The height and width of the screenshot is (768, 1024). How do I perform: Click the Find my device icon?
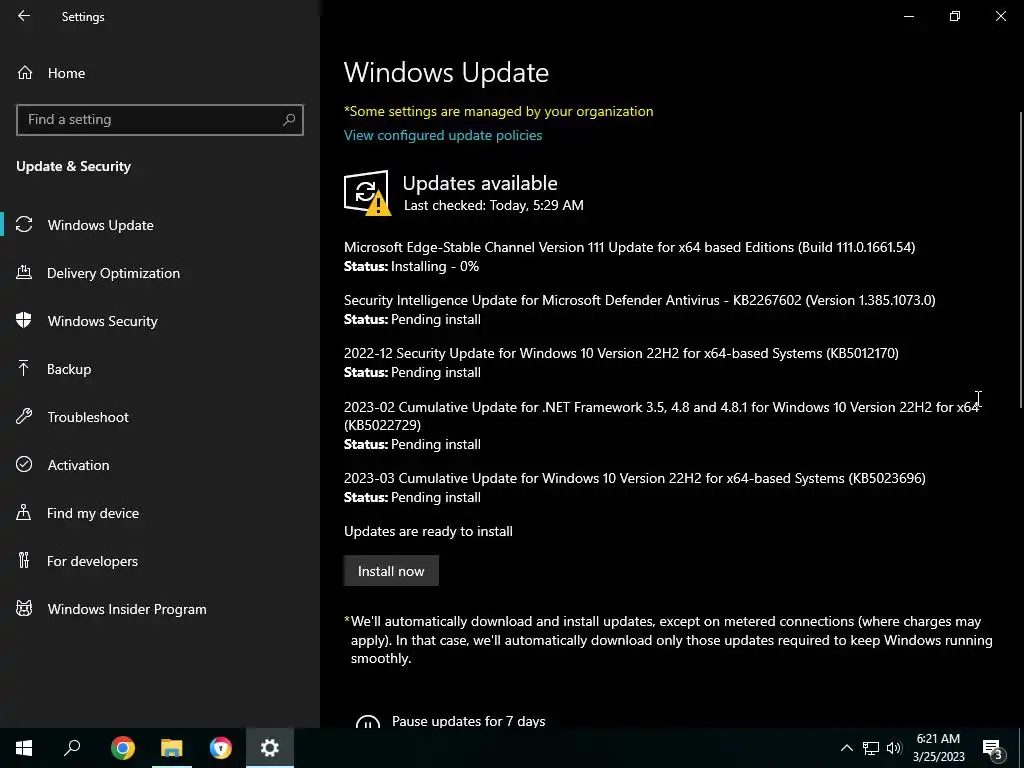[24, 513]
